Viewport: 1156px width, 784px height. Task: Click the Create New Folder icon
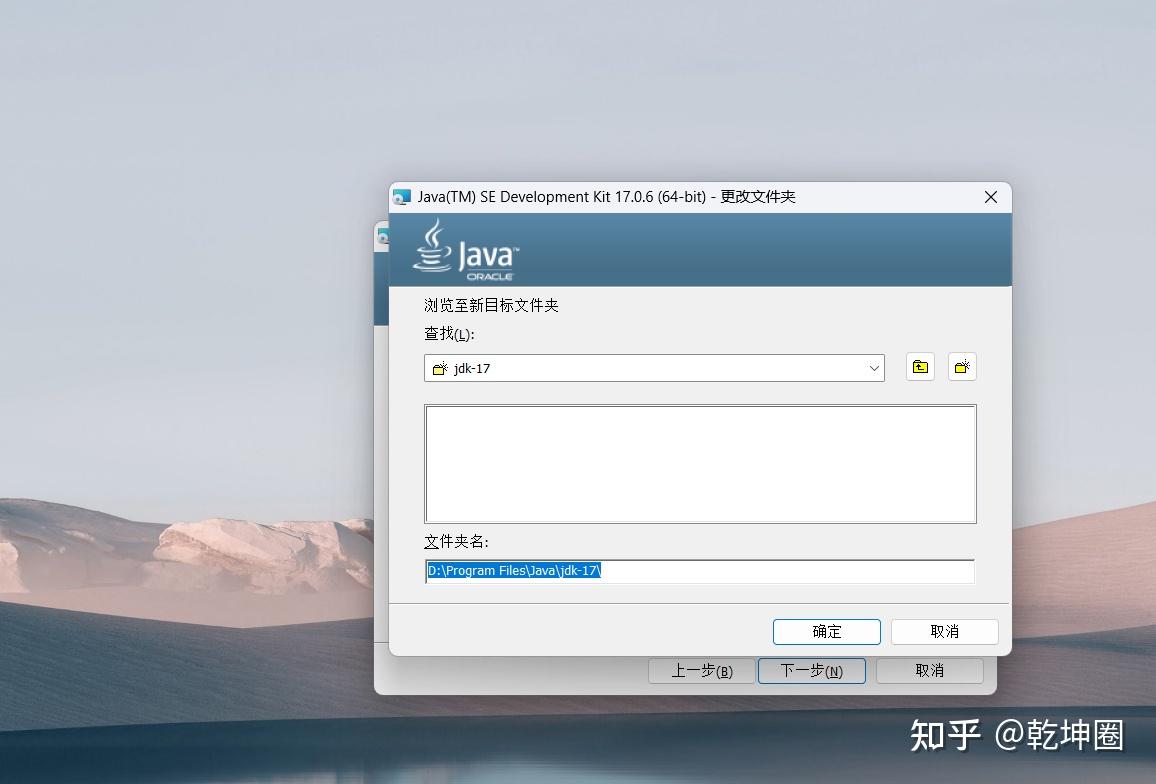coord(961,367)
